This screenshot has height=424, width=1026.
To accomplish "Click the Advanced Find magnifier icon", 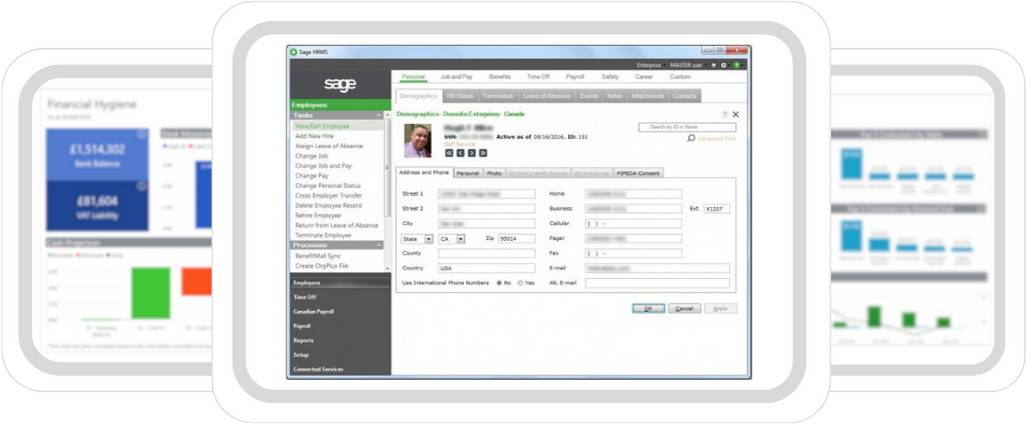I will click(690, 139).
